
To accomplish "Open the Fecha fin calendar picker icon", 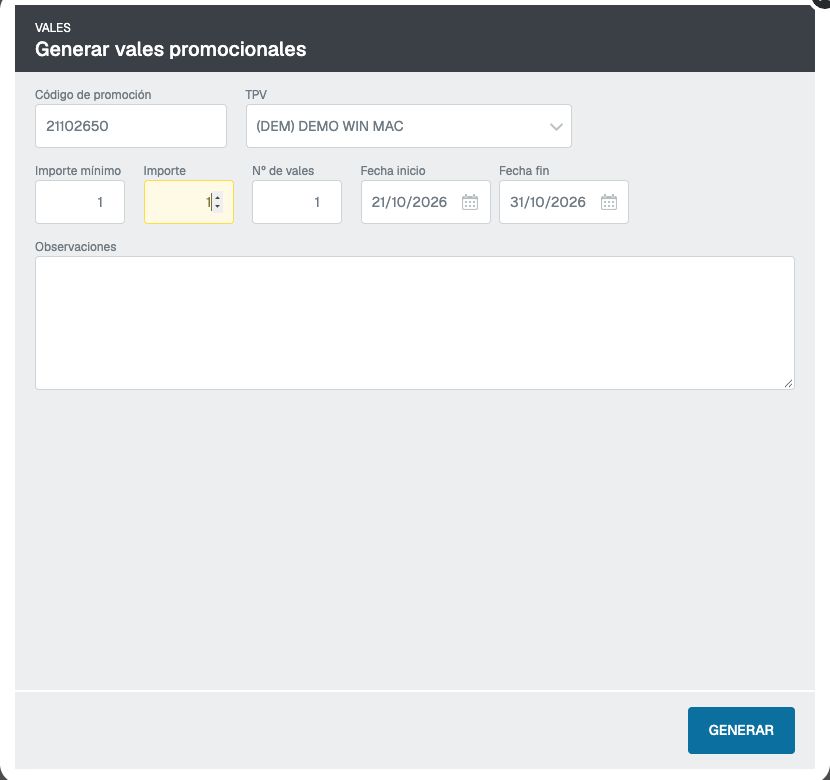I will click(608, 202).
